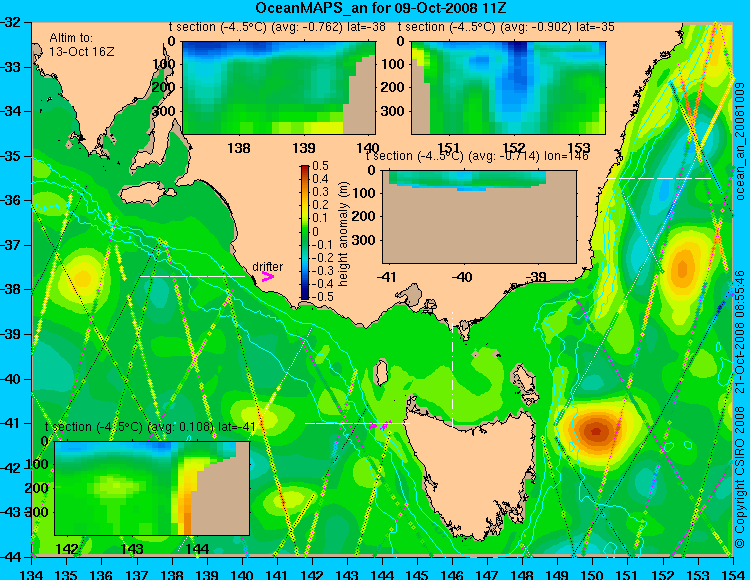Click the yellow-orange eddy near 135.5E, 38S
This screenshot has width=750, height=580.
coord(83,278)
